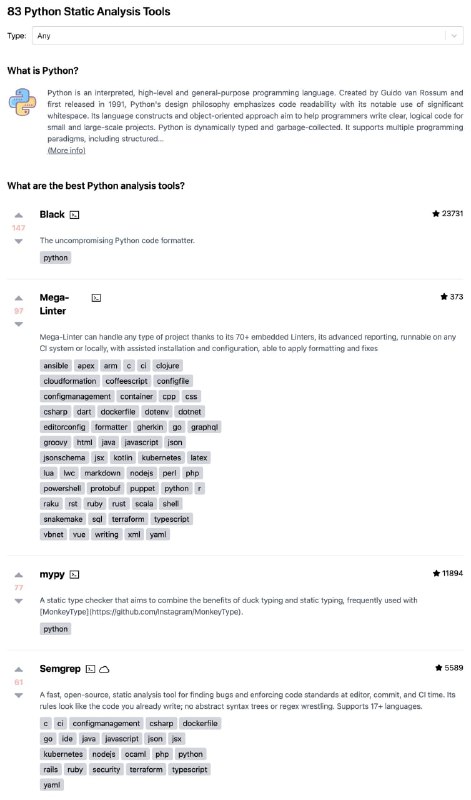Downvote the mypy entry
This screenshot has width=471, height=800.
tap(18, 601)
